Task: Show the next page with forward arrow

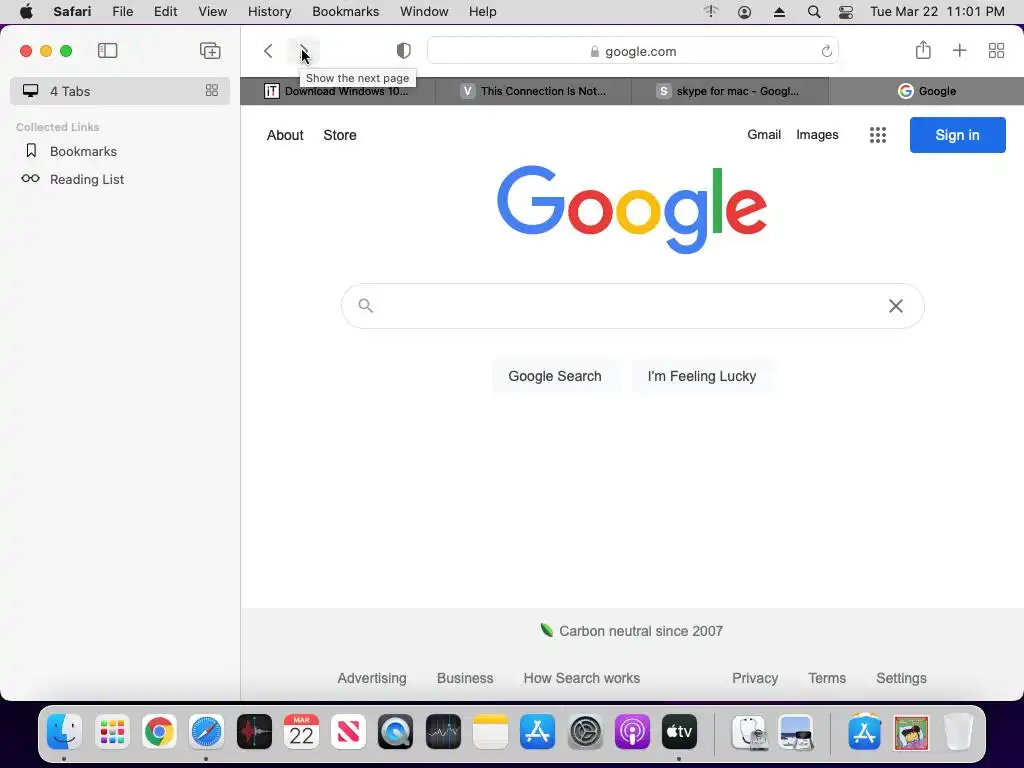Action: pos(304,51)
